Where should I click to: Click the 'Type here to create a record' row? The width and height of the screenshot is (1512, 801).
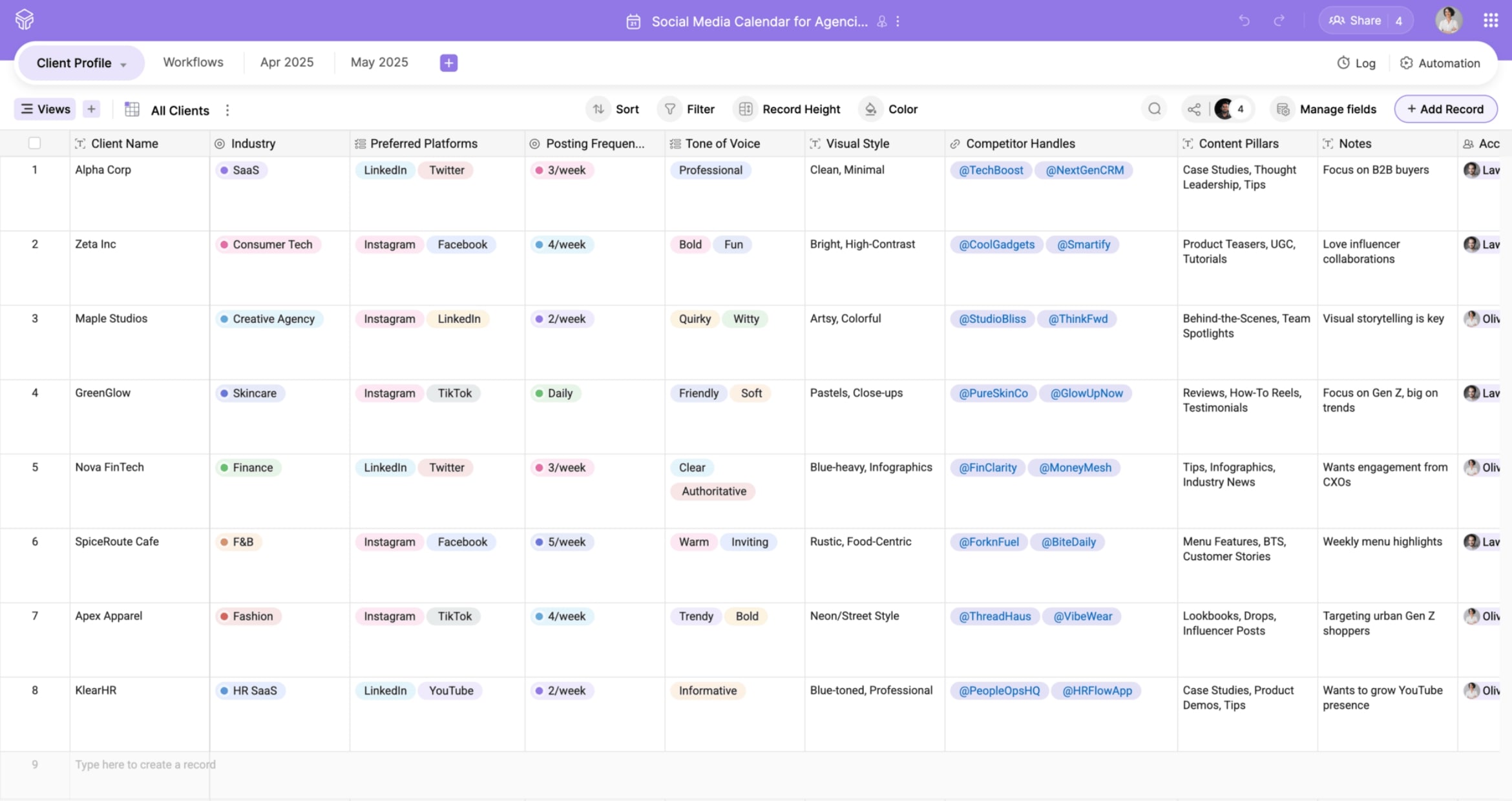pyautogui.click(x=145, y=764)
